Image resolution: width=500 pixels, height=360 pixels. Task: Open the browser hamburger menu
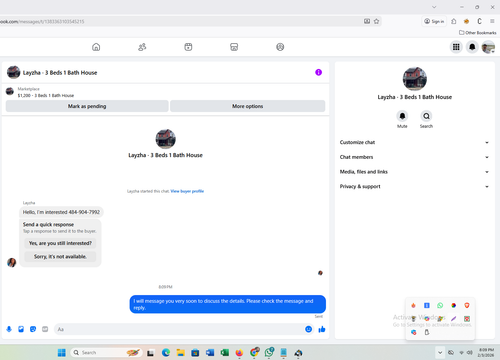click(492, 21)
